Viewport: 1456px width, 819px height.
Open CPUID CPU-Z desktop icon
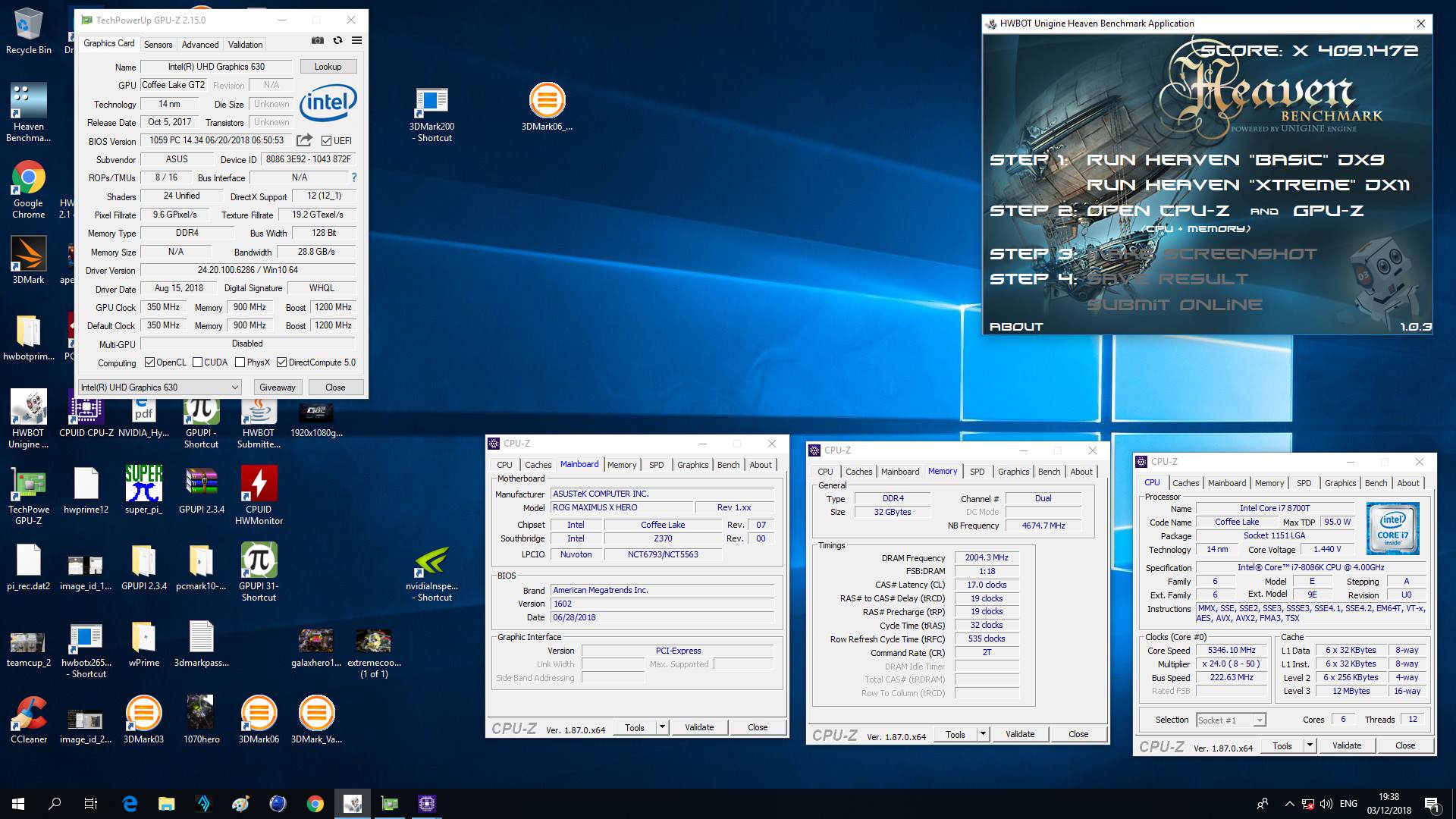[x=86, y=415]
